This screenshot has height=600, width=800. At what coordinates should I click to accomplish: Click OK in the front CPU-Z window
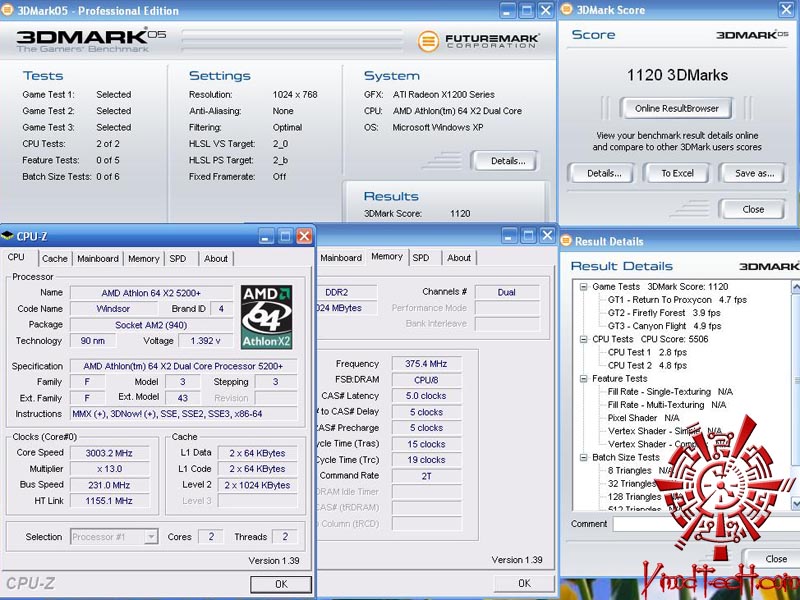tap(281, 584)
